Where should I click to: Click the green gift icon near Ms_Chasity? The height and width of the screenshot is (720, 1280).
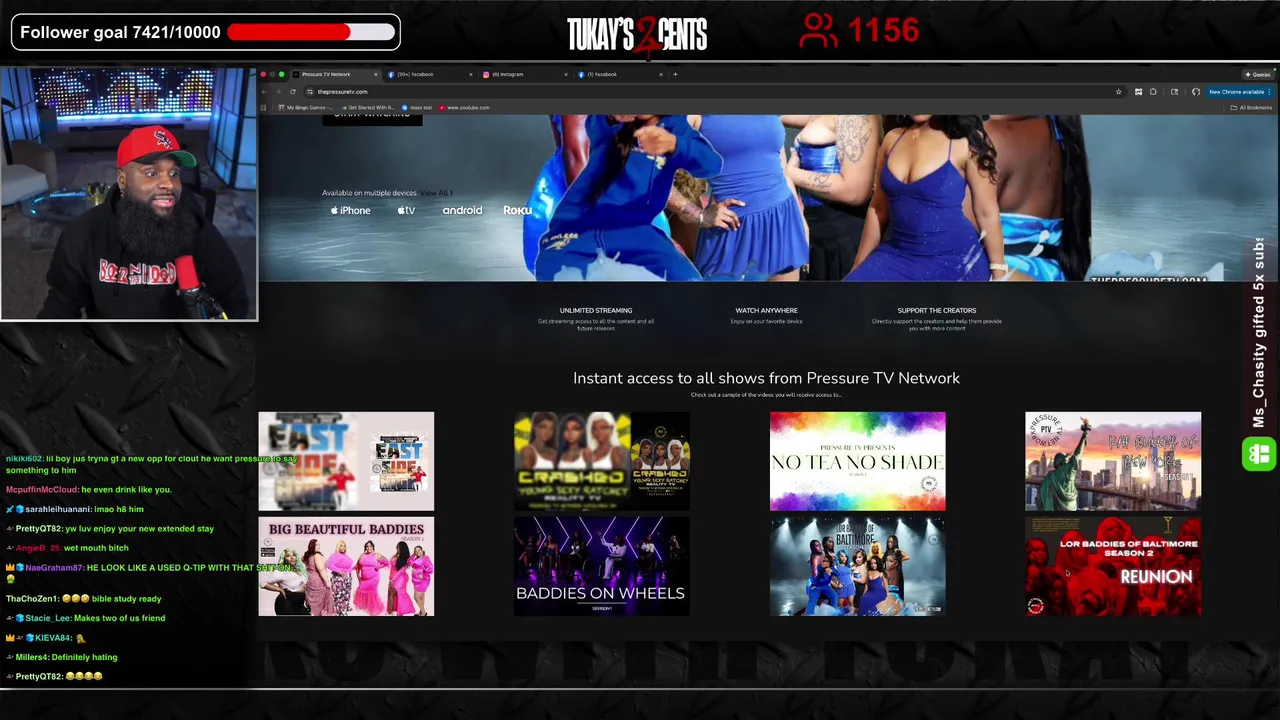[1258, 455]
